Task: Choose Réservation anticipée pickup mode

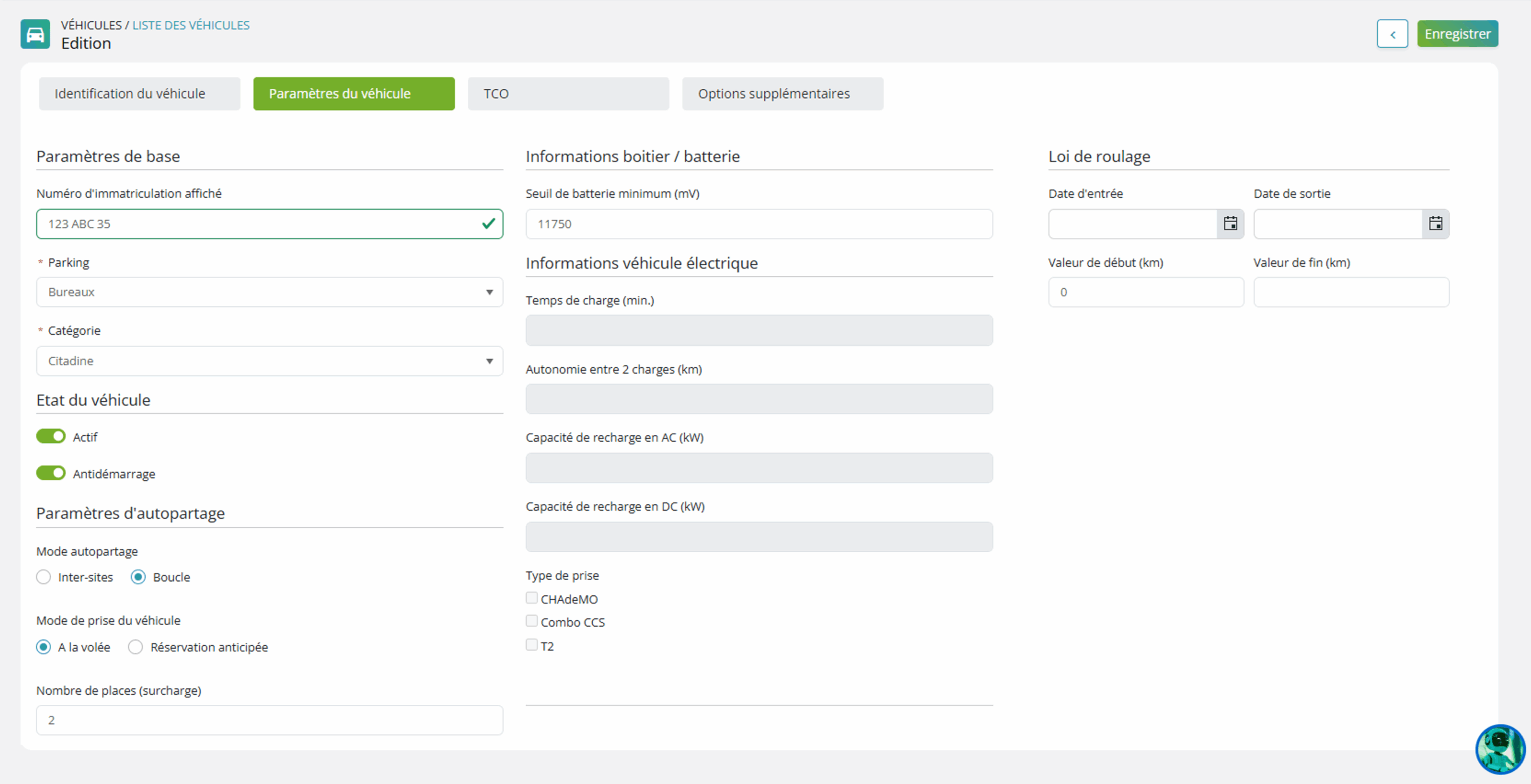Action: pos(136,647)
